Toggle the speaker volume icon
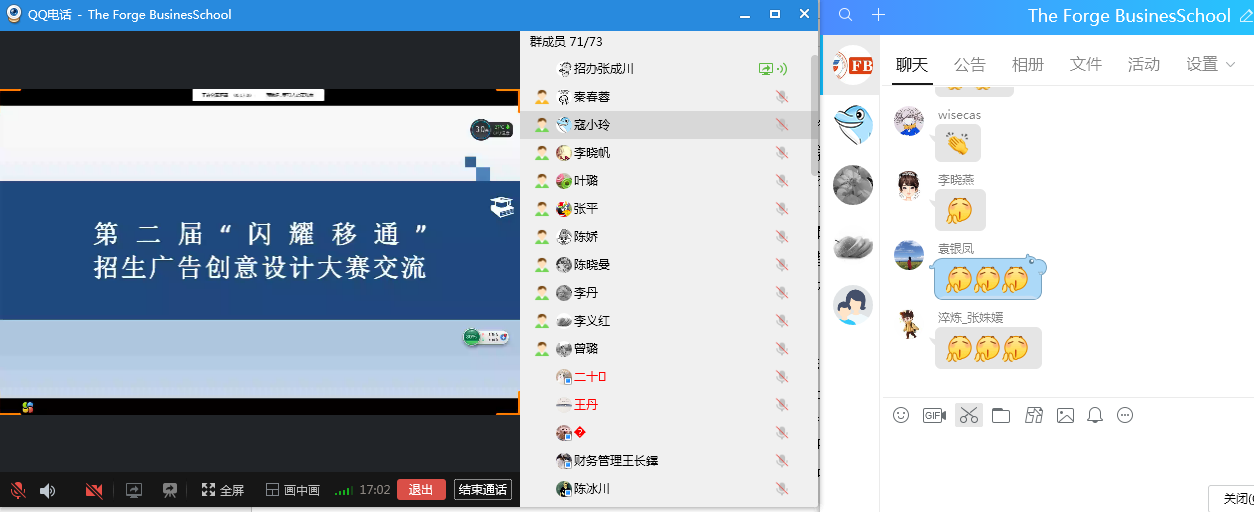 47,490
